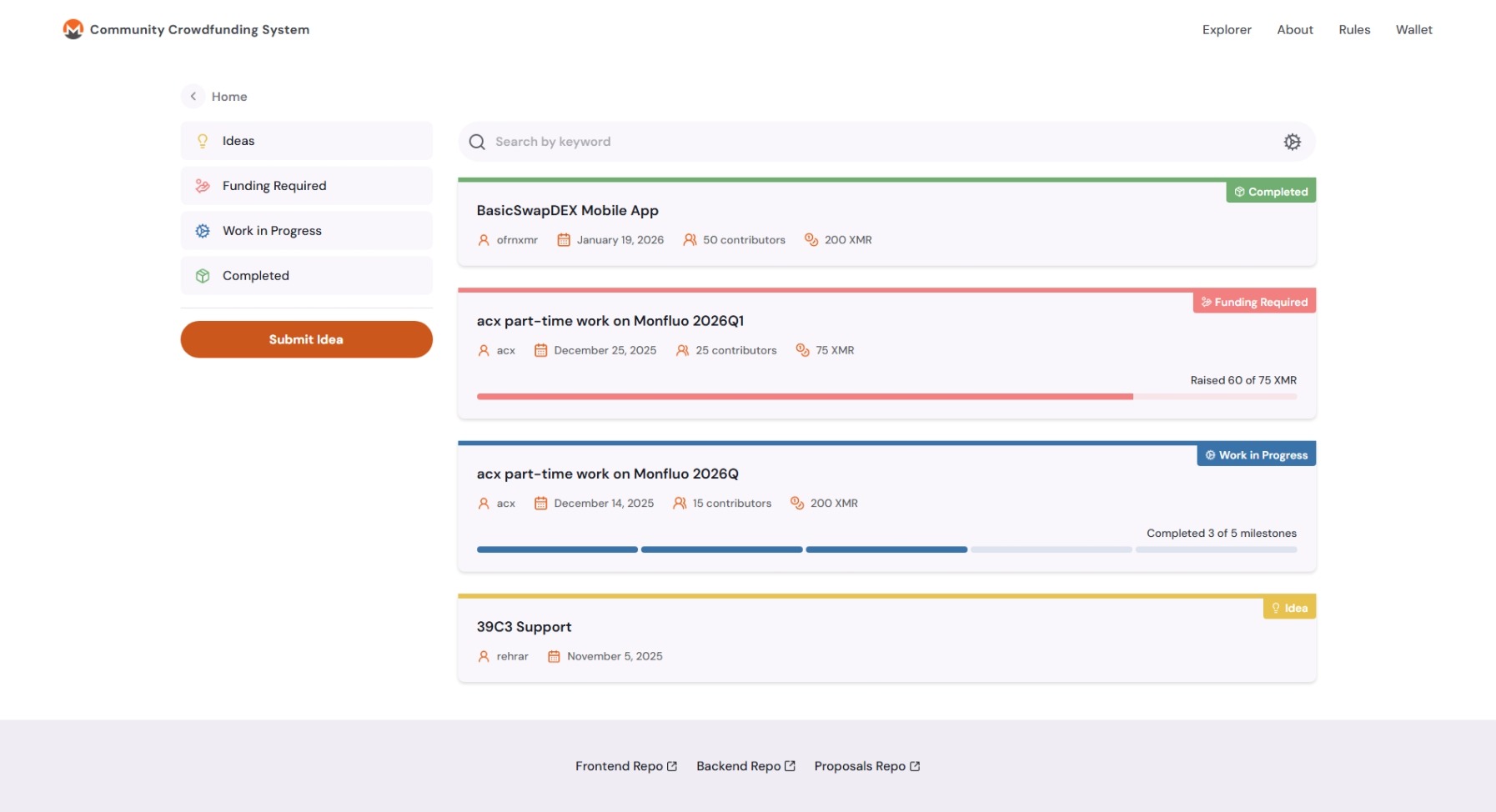Click the calendar icon next to January 19, 2026
Image resolution: width=1496 pixels, height=812 pixels.
click(564, 240)
